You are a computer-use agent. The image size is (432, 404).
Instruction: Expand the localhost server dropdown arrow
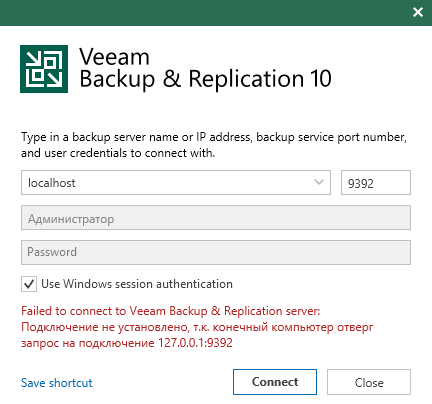pyautogui.click(x=319, y=182)
